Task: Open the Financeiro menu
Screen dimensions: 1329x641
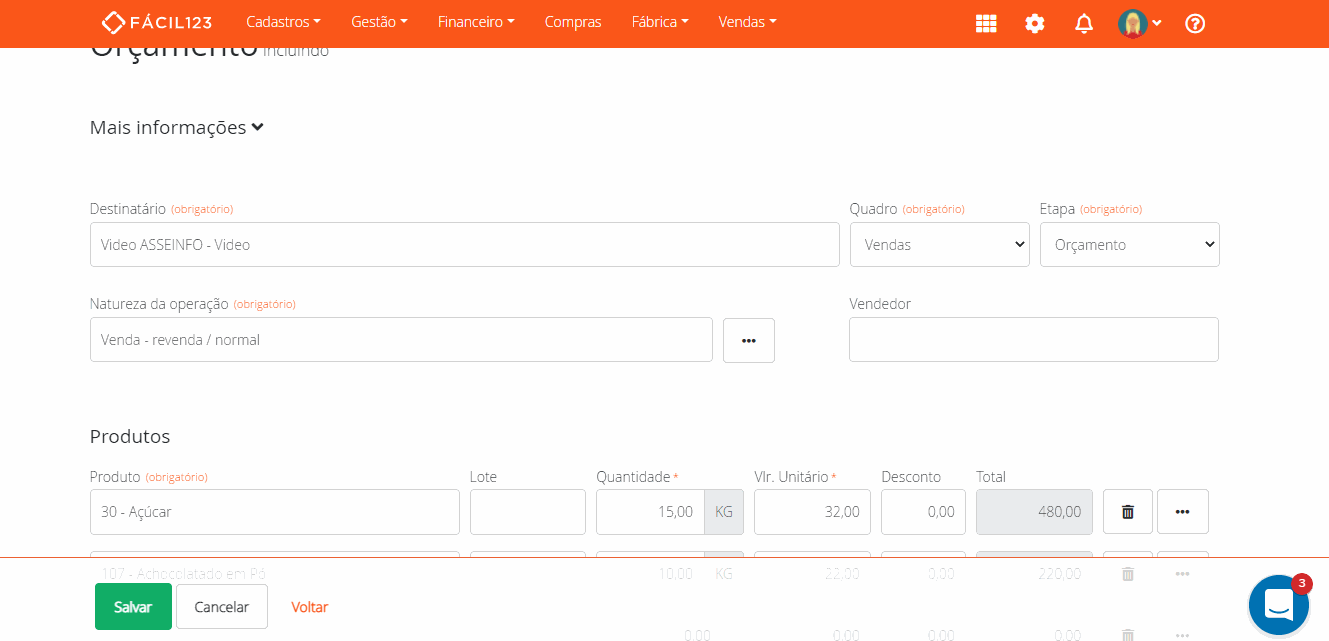Action: pos(476,22)
